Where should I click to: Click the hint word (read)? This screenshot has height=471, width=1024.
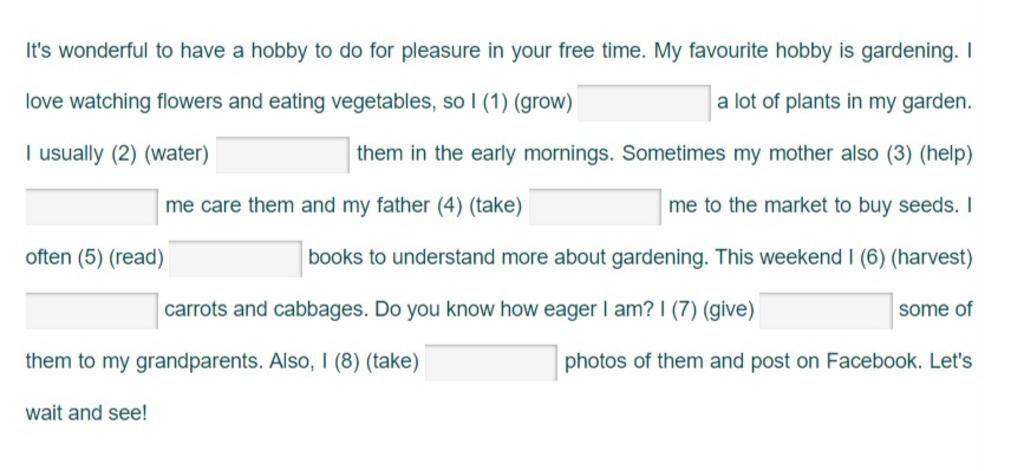[136, 258]
